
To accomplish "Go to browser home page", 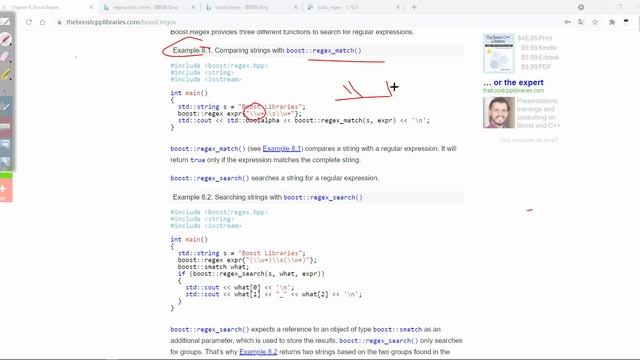I will 42,22.
